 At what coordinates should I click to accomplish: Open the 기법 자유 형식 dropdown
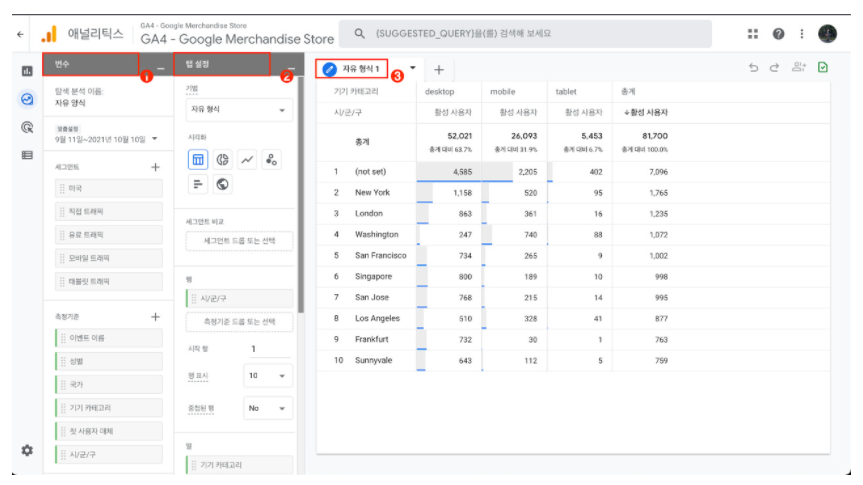coord(238,110)
